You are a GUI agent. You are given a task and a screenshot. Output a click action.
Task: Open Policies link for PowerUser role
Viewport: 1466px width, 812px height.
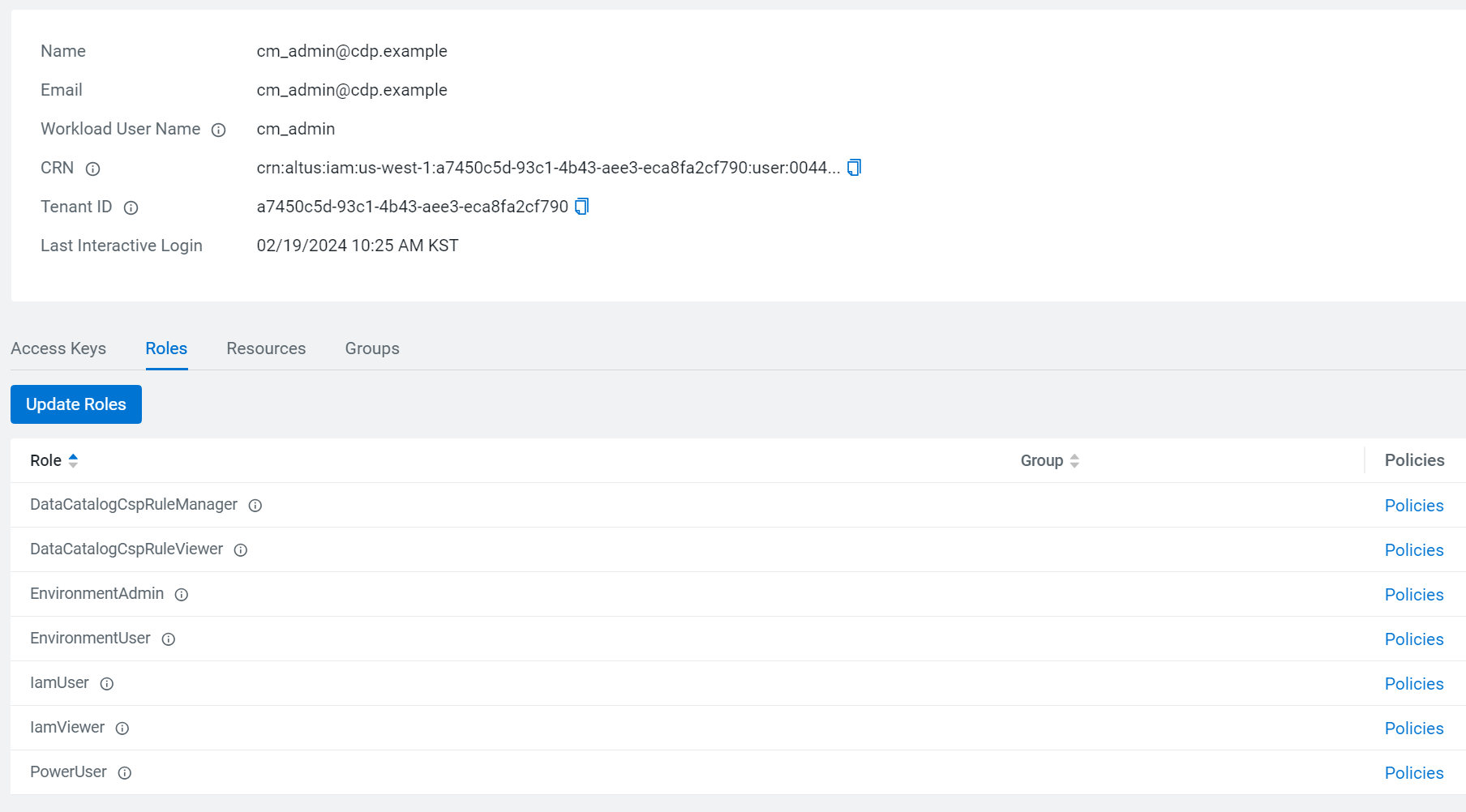click(x=1413, y=773)
